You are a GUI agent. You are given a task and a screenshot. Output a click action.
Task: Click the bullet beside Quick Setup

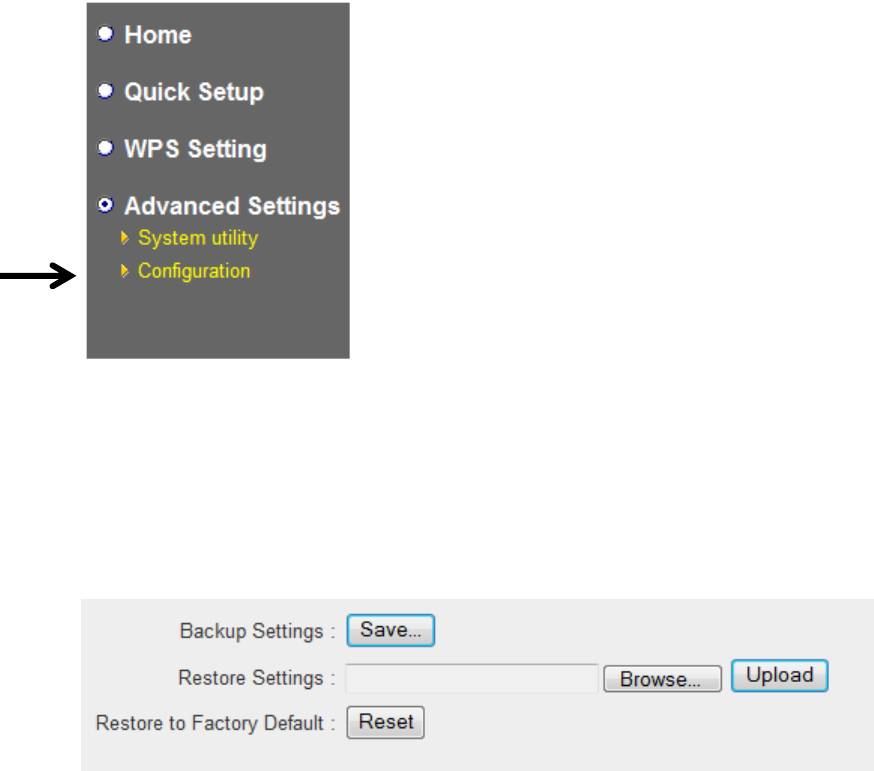(105, 91)
